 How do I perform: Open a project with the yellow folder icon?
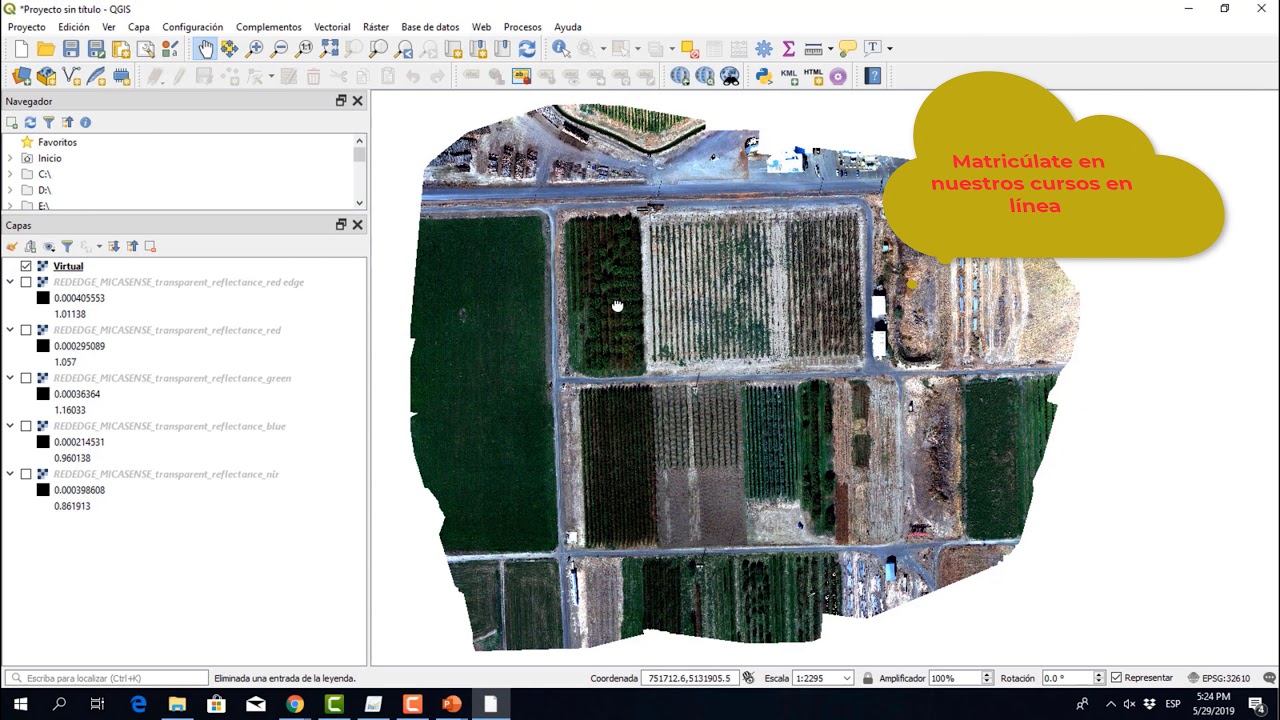point(46,48)
